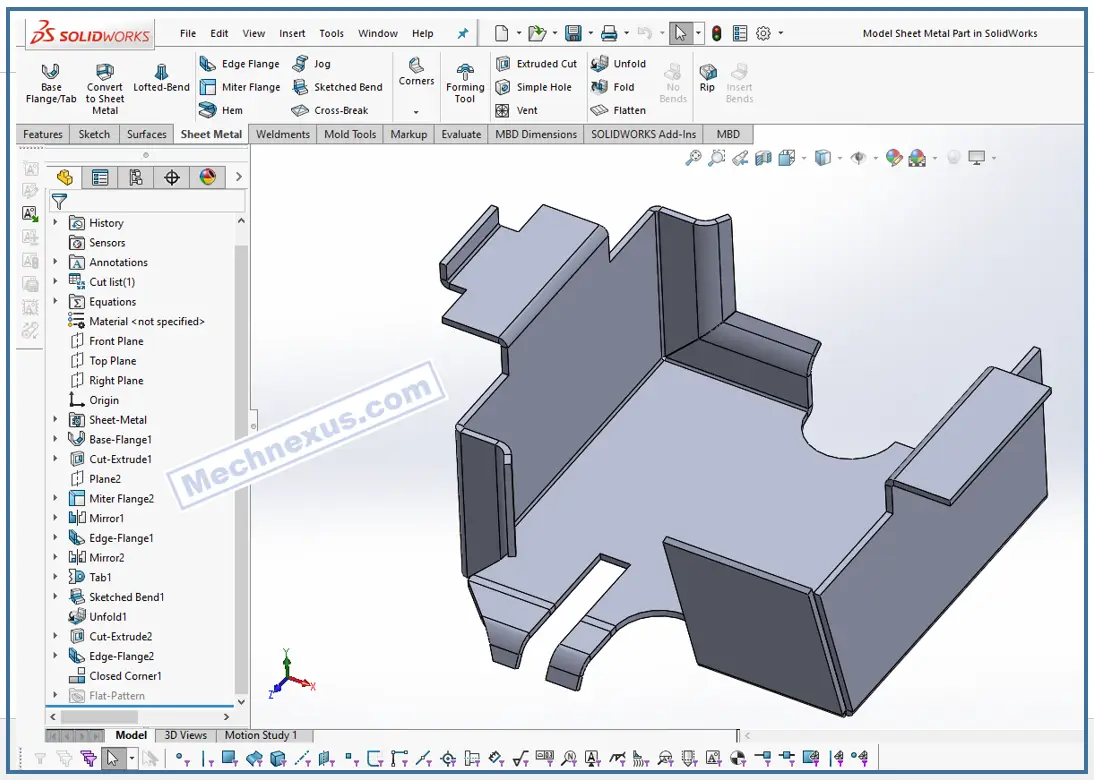Select the Rip tool

(x=707, y=78)
